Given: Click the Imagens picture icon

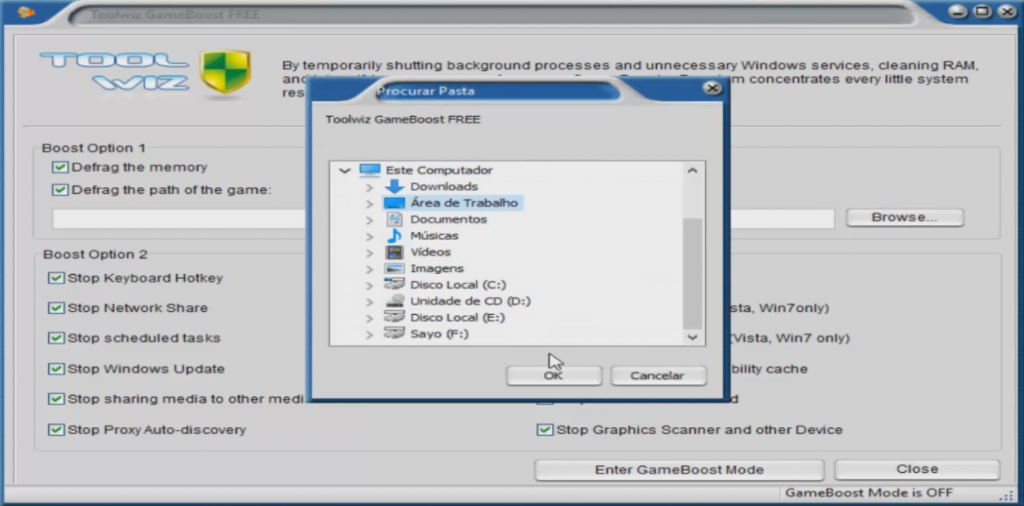Looking at the screenshot, I should (394, 268).
